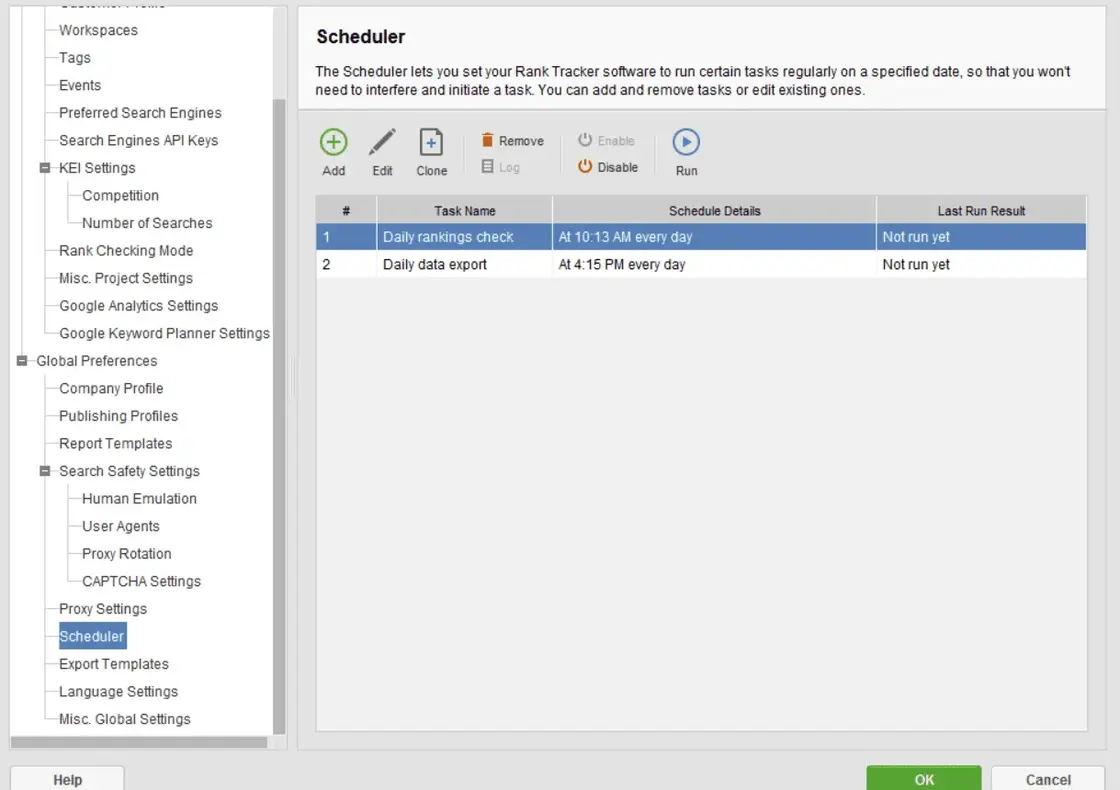This screenshot has width=1120, height=790.
Task: Select Competition under KEI Settings
Action: pyautogui.click(x=121, y=196)
